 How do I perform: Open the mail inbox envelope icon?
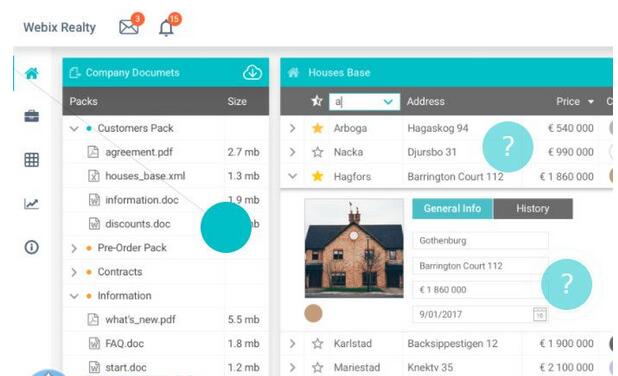coord(129,27)
